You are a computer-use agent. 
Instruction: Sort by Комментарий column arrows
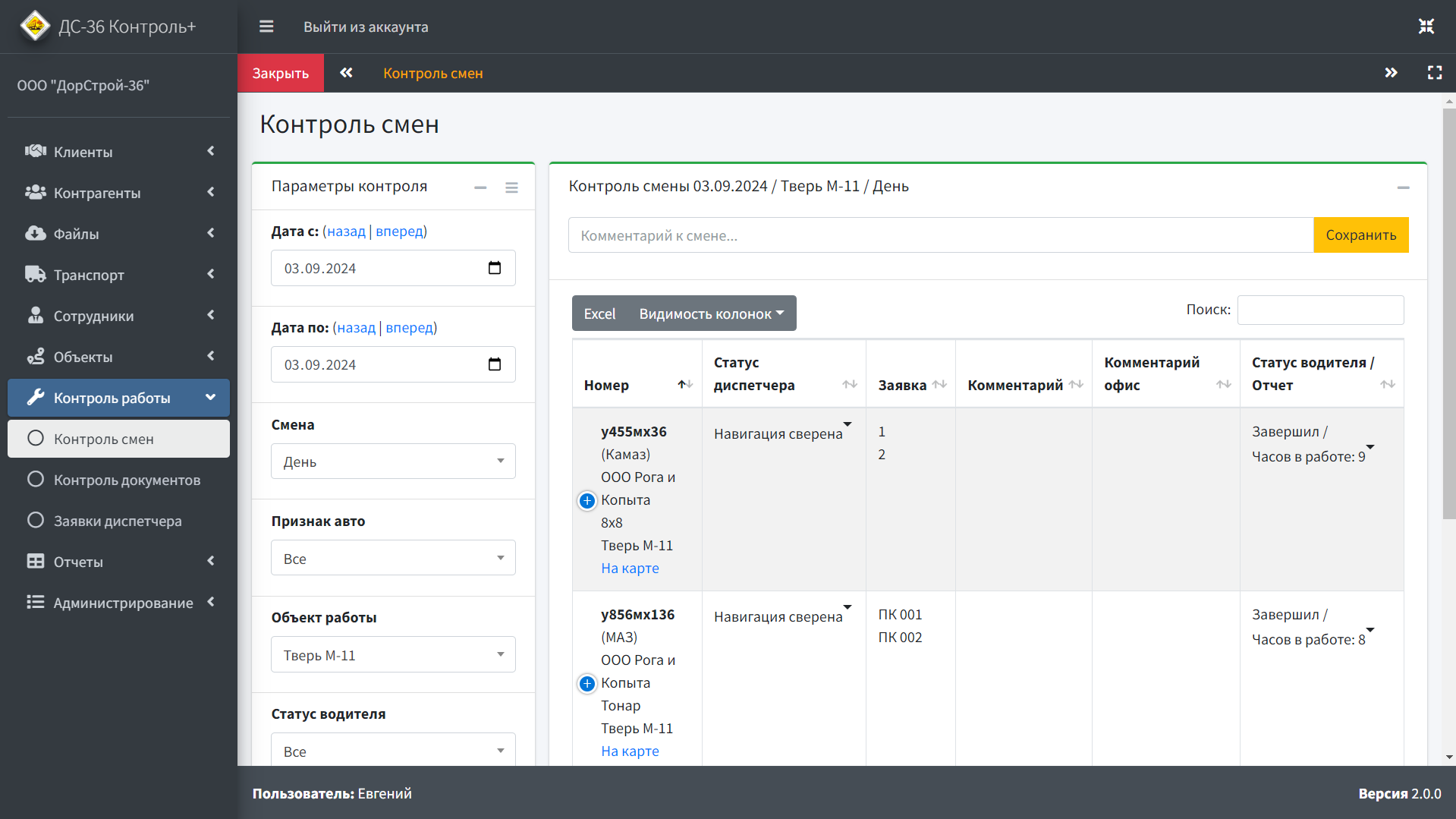click(1076, 384)
